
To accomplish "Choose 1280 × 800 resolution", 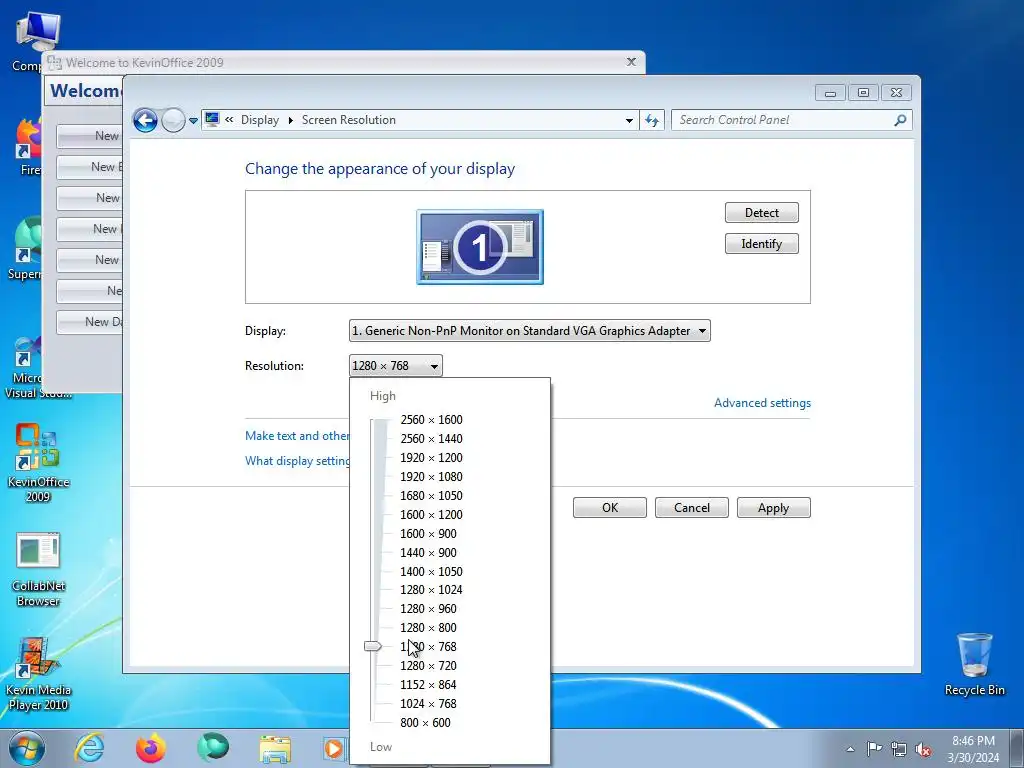I will [428, 628].
